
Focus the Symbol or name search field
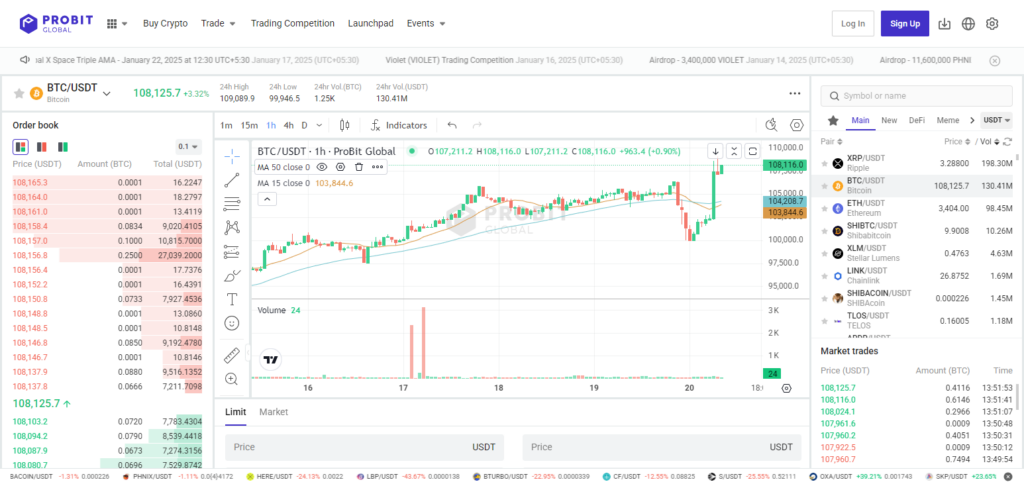tap(916, 95)
